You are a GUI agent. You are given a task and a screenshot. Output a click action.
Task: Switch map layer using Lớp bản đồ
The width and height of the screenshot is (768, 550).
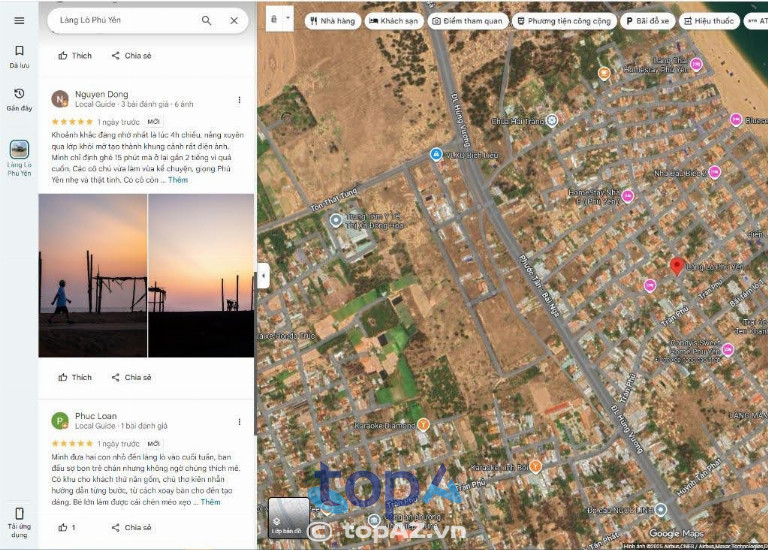coord(288,517)
